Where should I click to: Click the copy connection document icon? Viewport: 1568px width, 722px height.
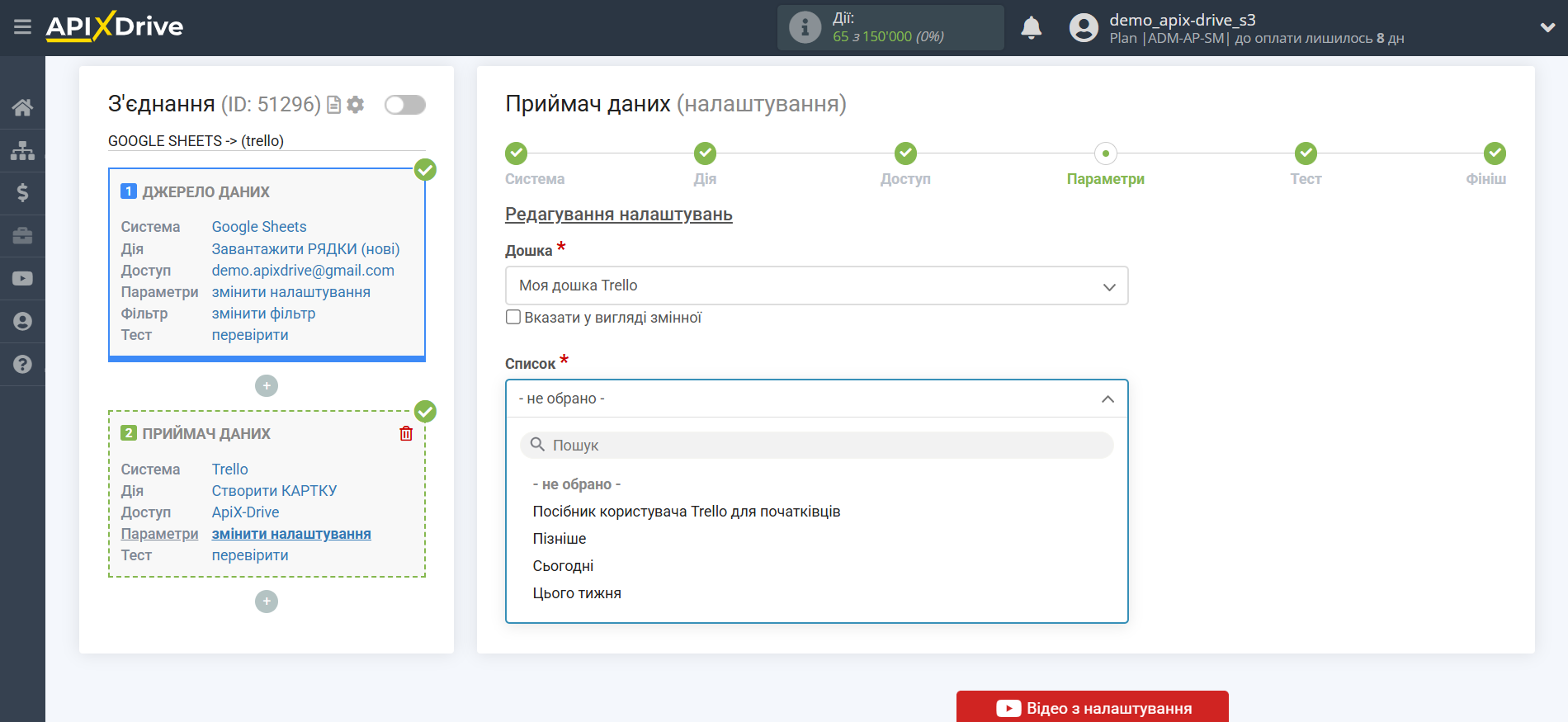(333, 105)
